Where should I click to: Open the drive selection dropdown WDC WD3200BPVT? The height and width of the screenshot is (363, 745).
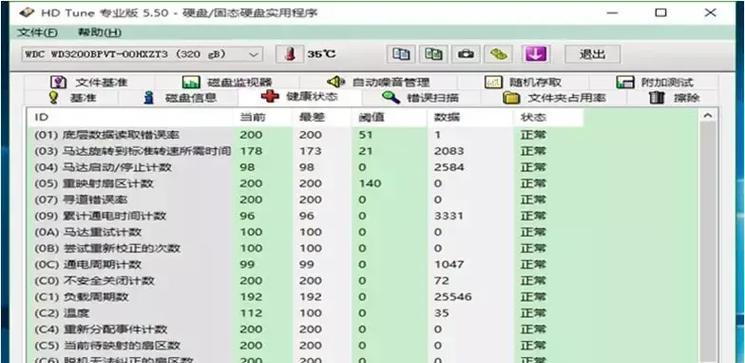coord(142,54)
